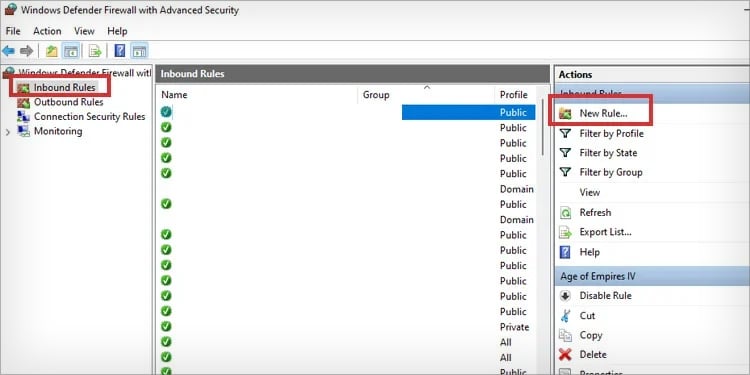Toggle the Show/Hide Console Tree toolbar icon
This screenshot has height=375, width=750.
(x=71, y=51)
